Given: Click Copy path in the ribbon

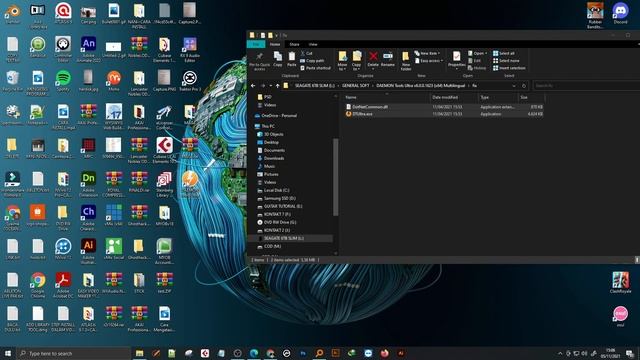Looking at the screenshot, I should tap(312, 61).
